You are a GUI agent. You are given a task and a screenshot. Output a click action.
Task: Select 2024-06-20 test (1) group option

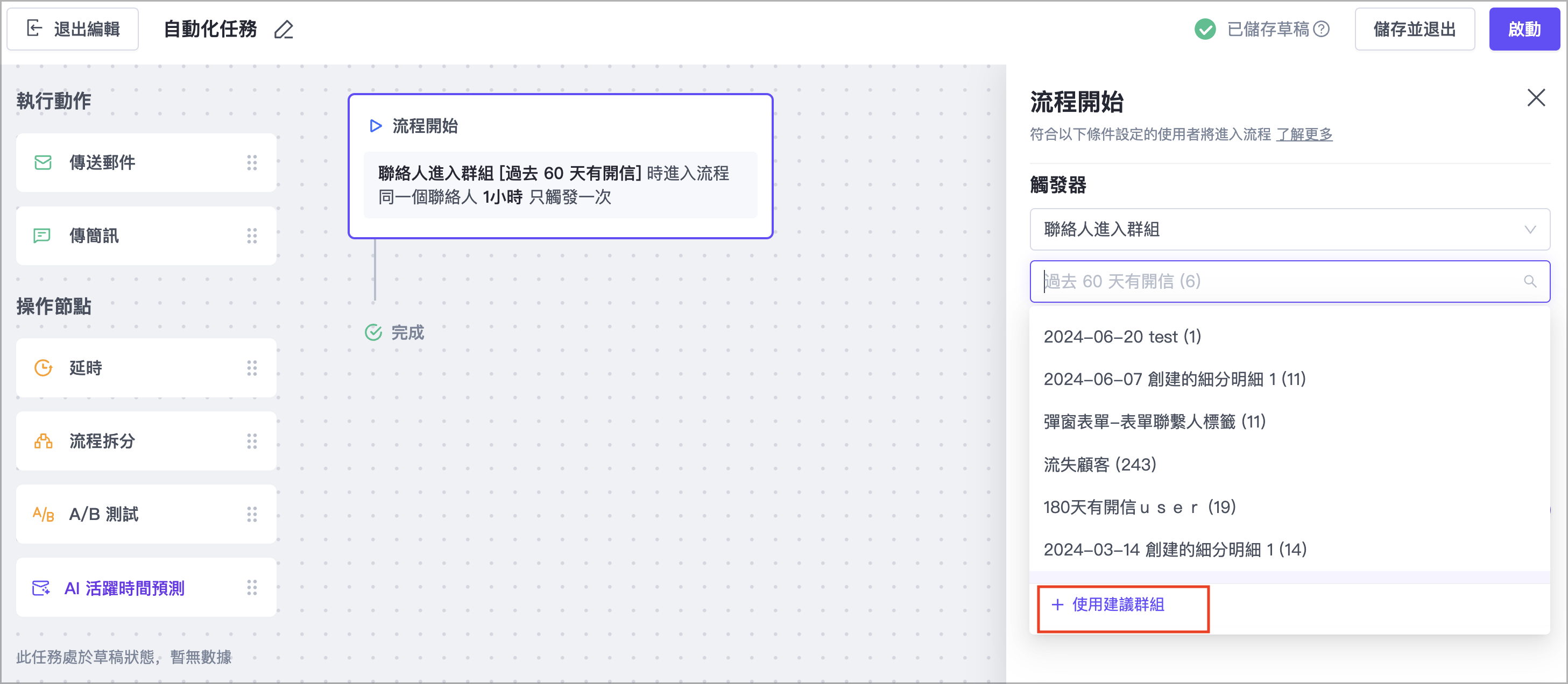(x=1122, y=337)
